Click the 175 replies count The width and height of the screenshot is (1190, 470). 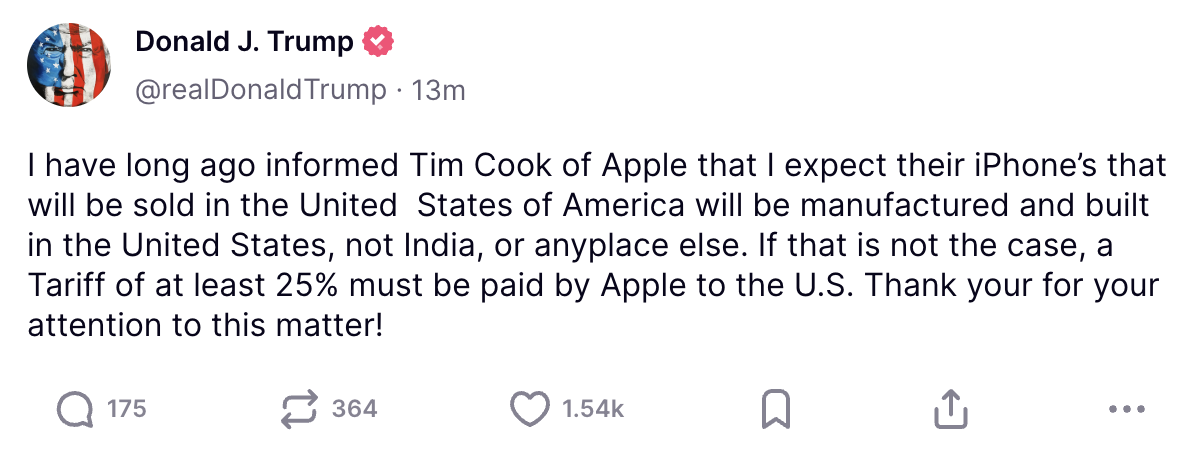(127, 409)
